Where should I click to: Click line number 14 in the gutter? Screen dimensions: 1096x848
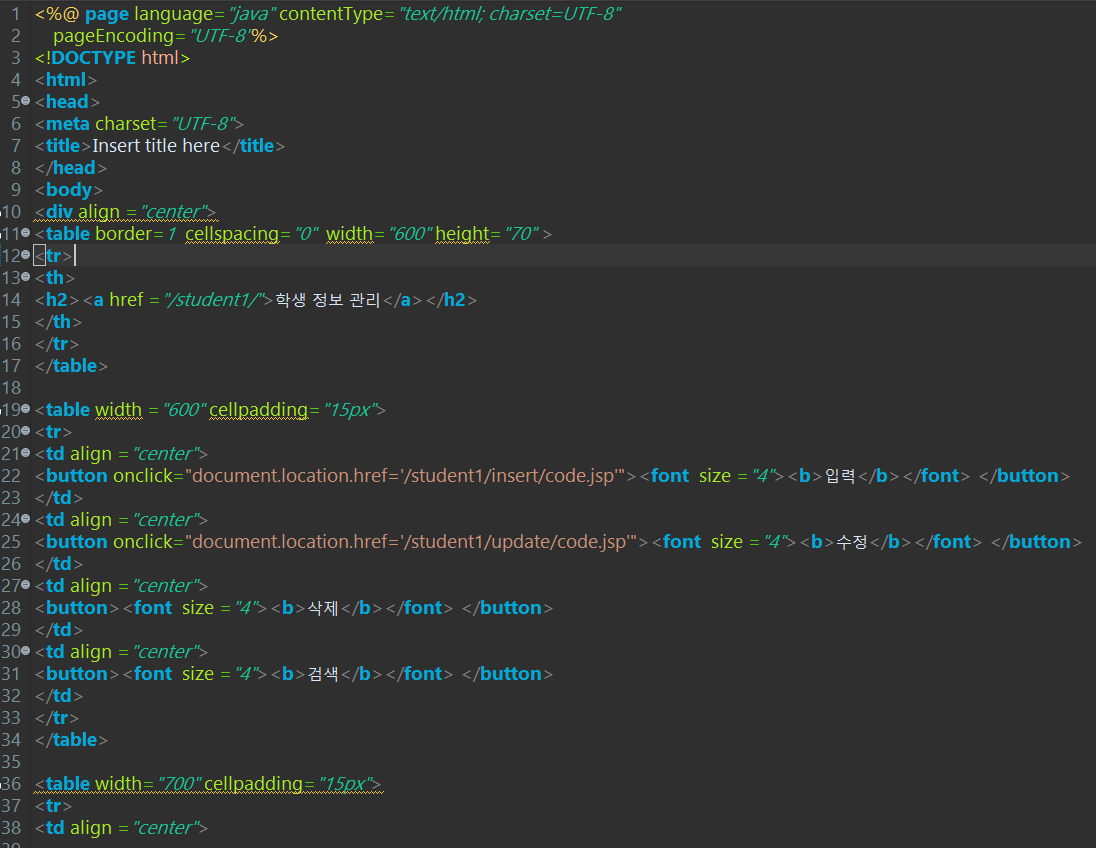[x=15, y=299]
